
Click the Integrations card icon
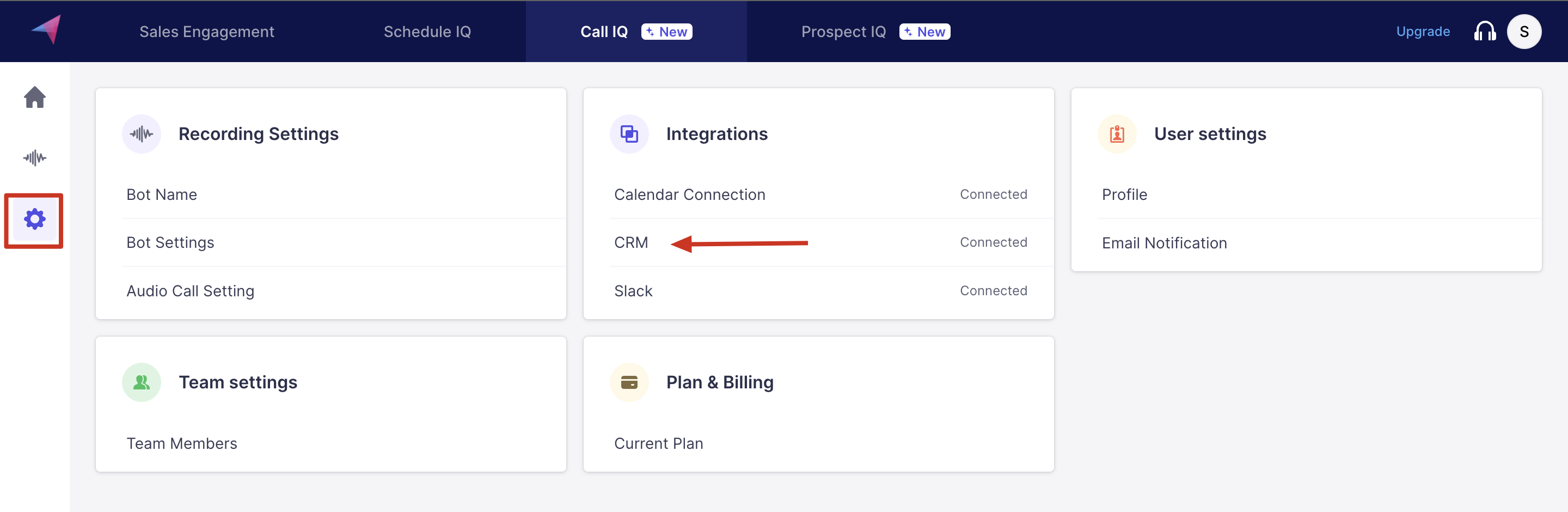tap(629, 134)
